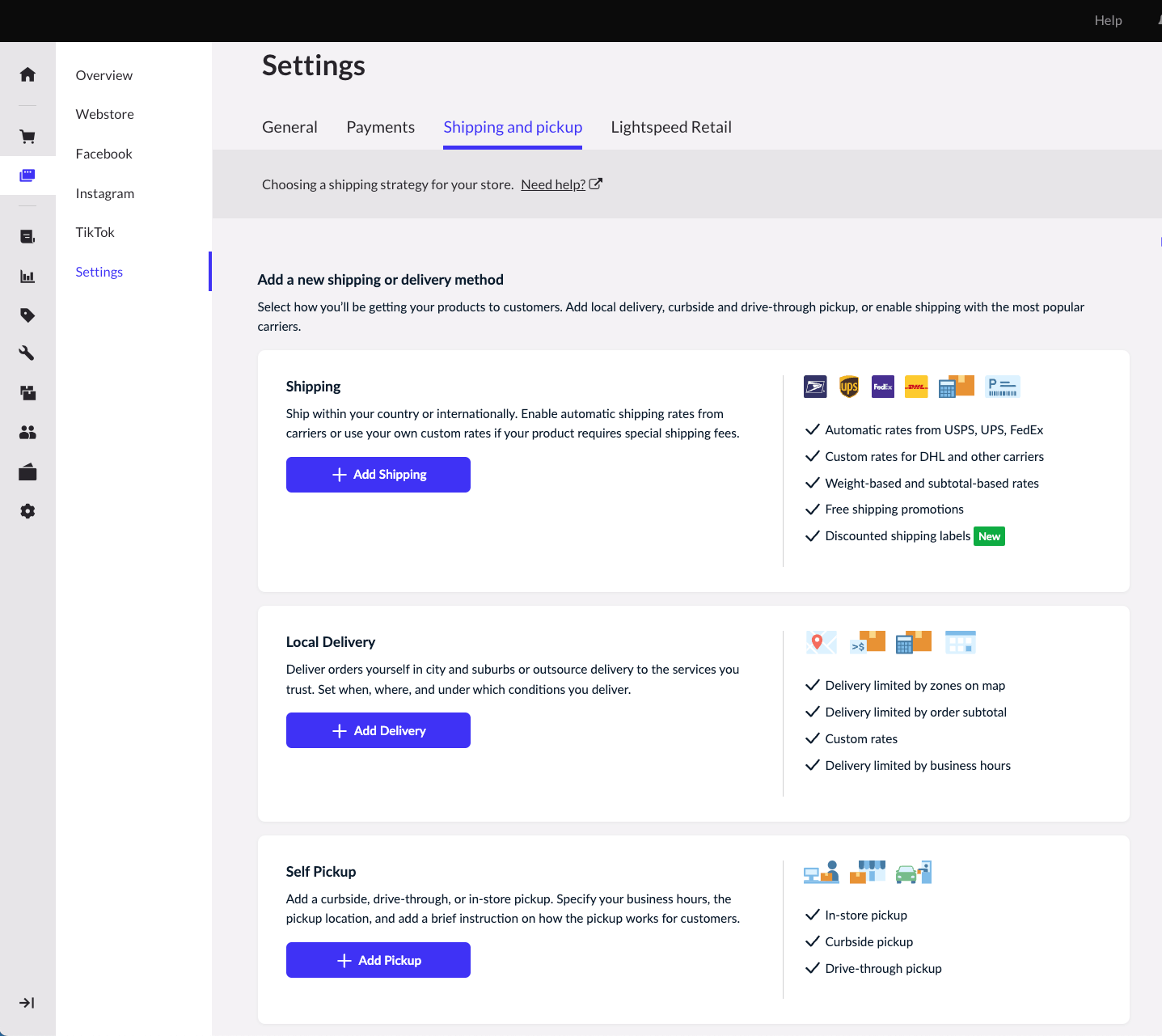The width and height of the screenshot is (1162, 1036).
Task: Click the UPS carrier logo icon
Action: (x=848, y=387)
